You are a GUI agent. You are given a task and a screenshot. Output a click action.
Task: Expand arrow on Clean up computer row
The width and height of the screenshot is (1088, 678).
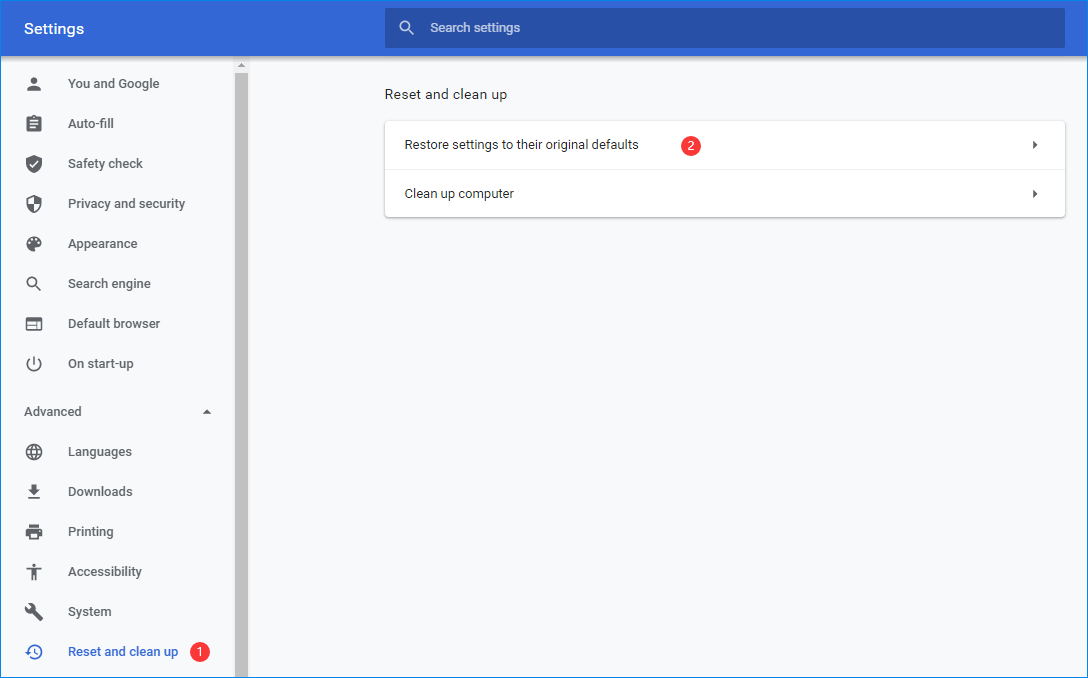(1035, 194)
